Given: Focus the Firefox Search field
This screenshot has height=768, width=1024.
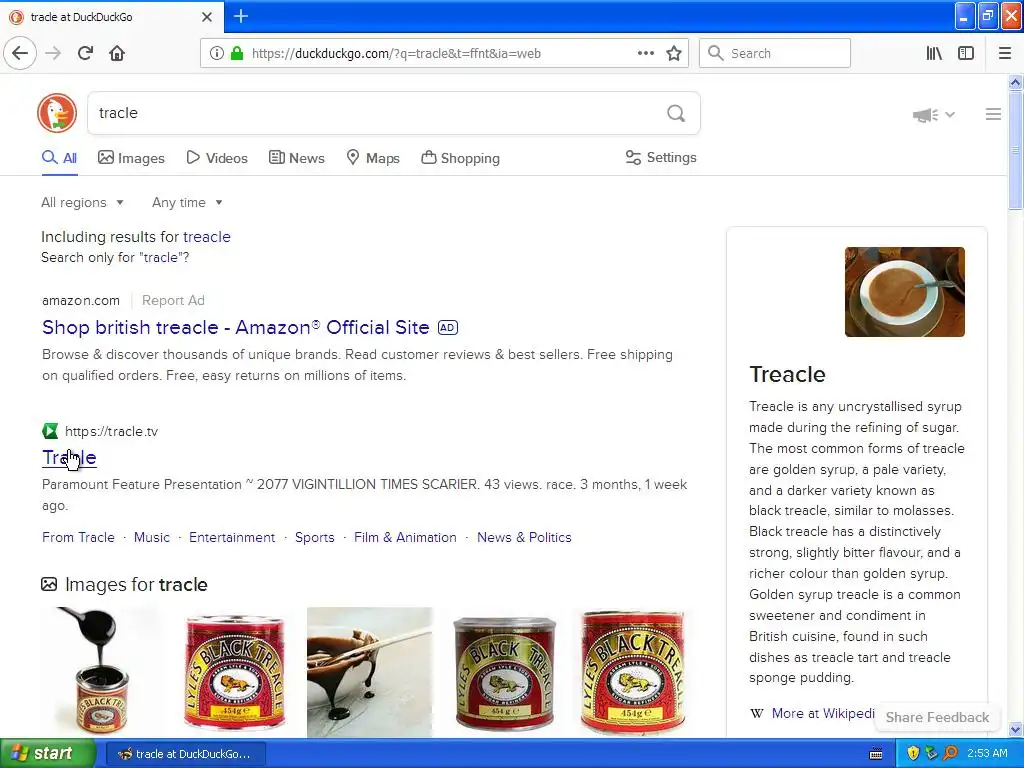Looking at the screenshot, I should [x=775, y=53].
